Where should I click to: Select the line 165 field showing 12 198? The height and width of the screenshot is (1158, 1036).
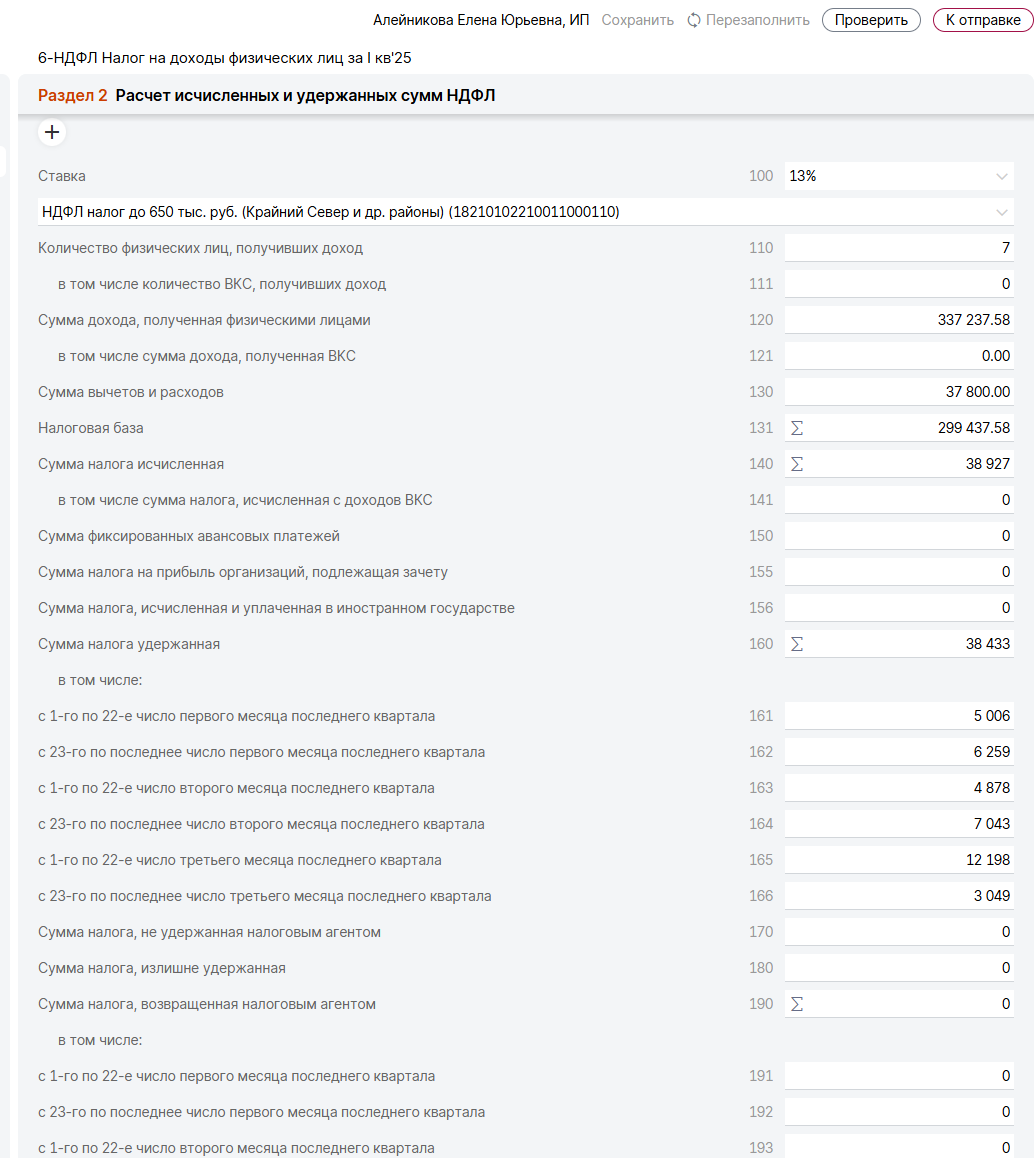point(899,860)
